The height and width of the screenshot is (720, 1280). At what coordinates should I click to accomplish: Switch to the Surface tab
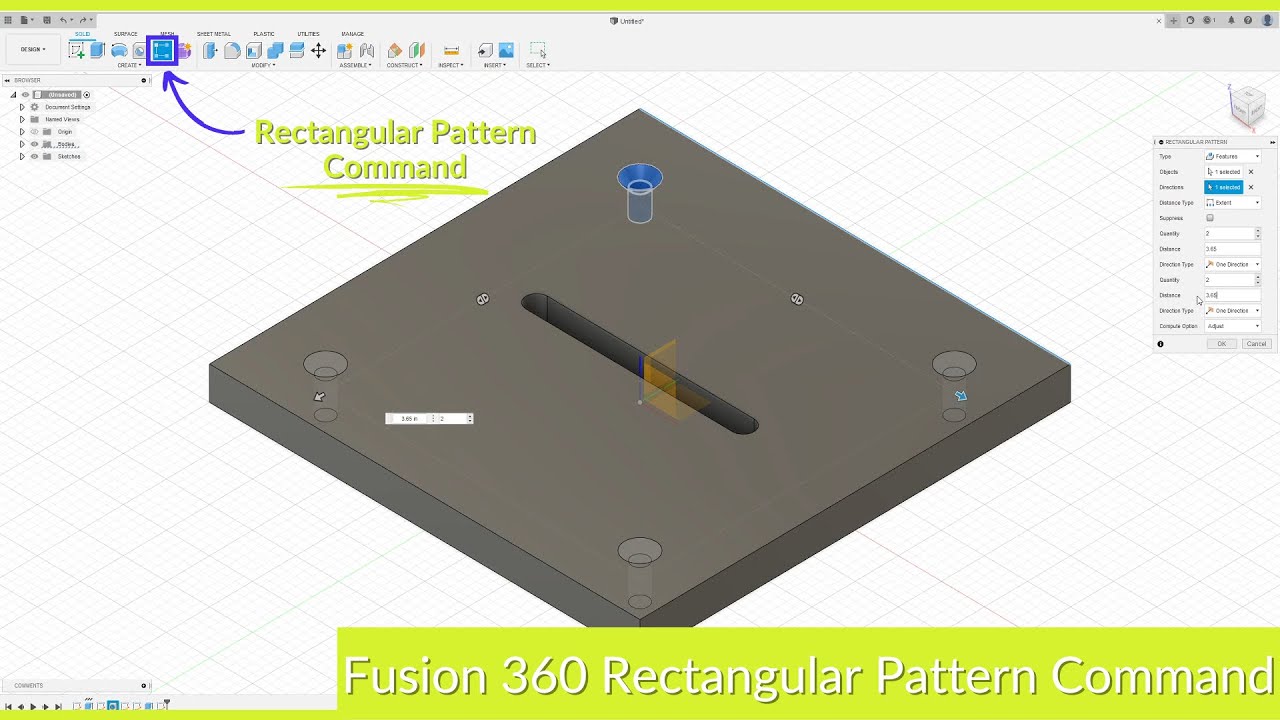pyautogui.click(x=126, y=34)
